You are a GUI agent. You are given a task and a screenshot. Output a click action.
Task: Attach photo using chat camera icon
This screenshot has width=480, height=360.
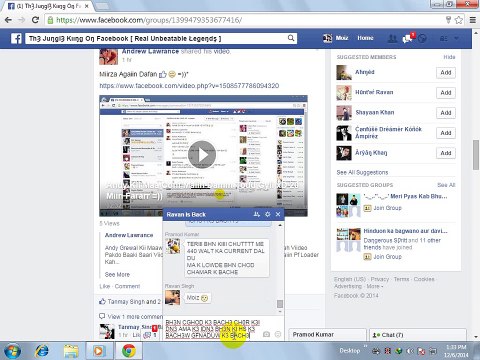(x=266, y=334)
